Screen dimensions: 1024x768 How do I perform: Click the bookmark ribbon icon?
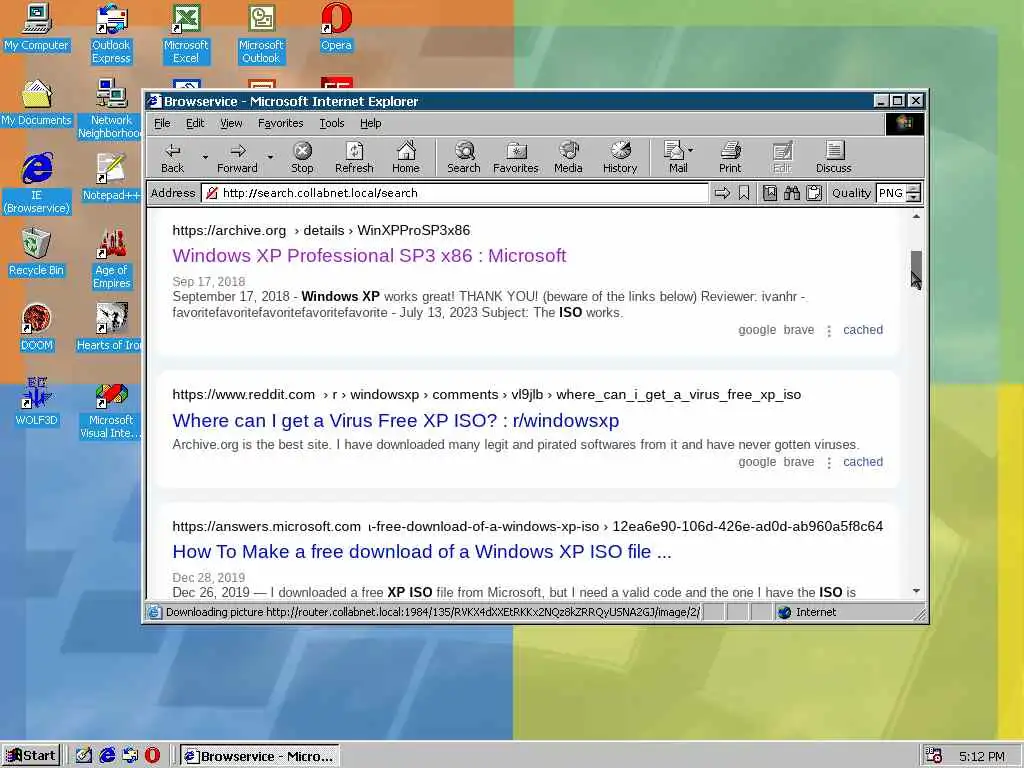click(744, 193)
